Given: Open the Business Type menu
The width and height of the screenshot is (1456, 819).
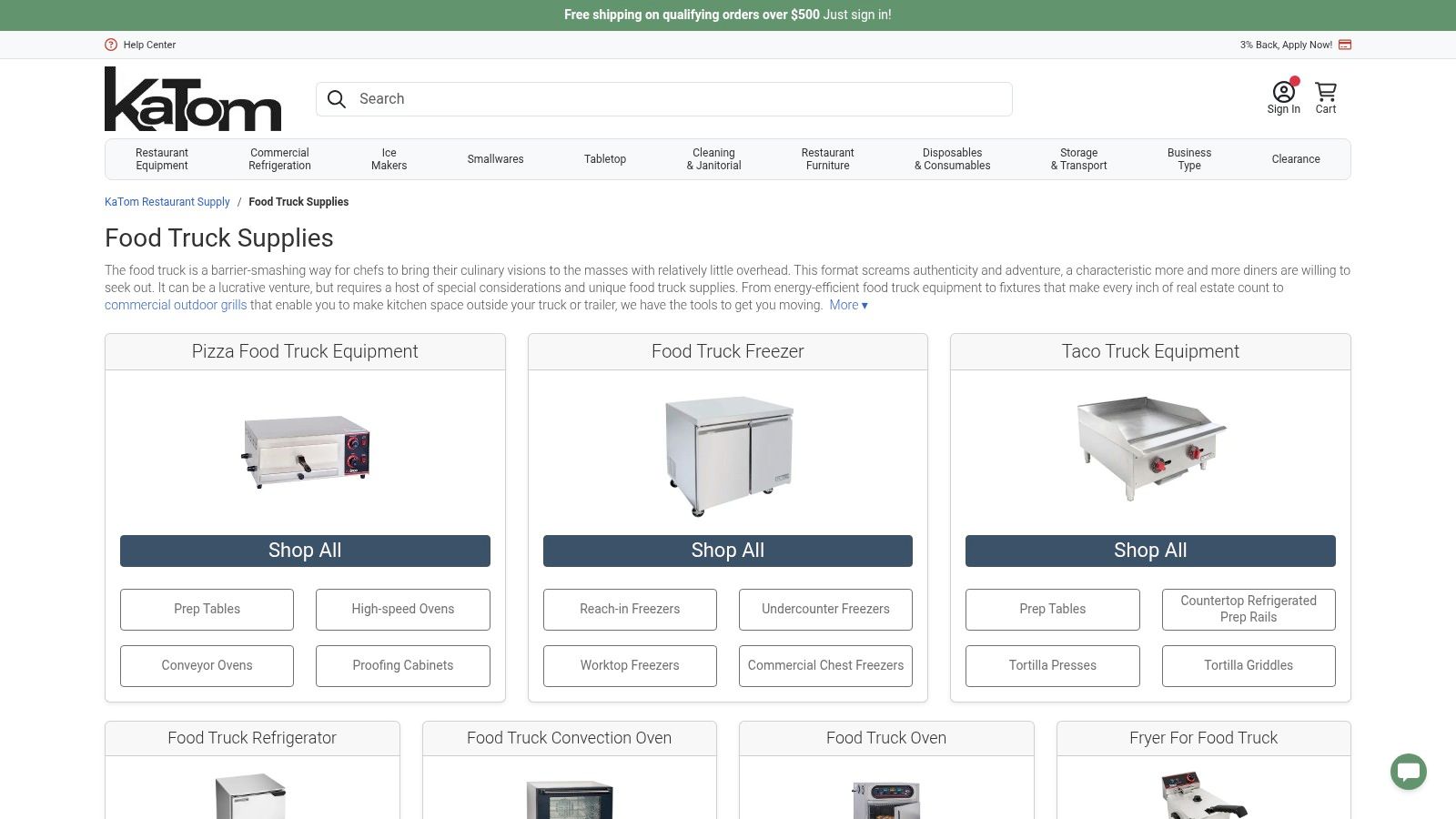Looking at the screenshot, I should click(x=1189, y=159).
